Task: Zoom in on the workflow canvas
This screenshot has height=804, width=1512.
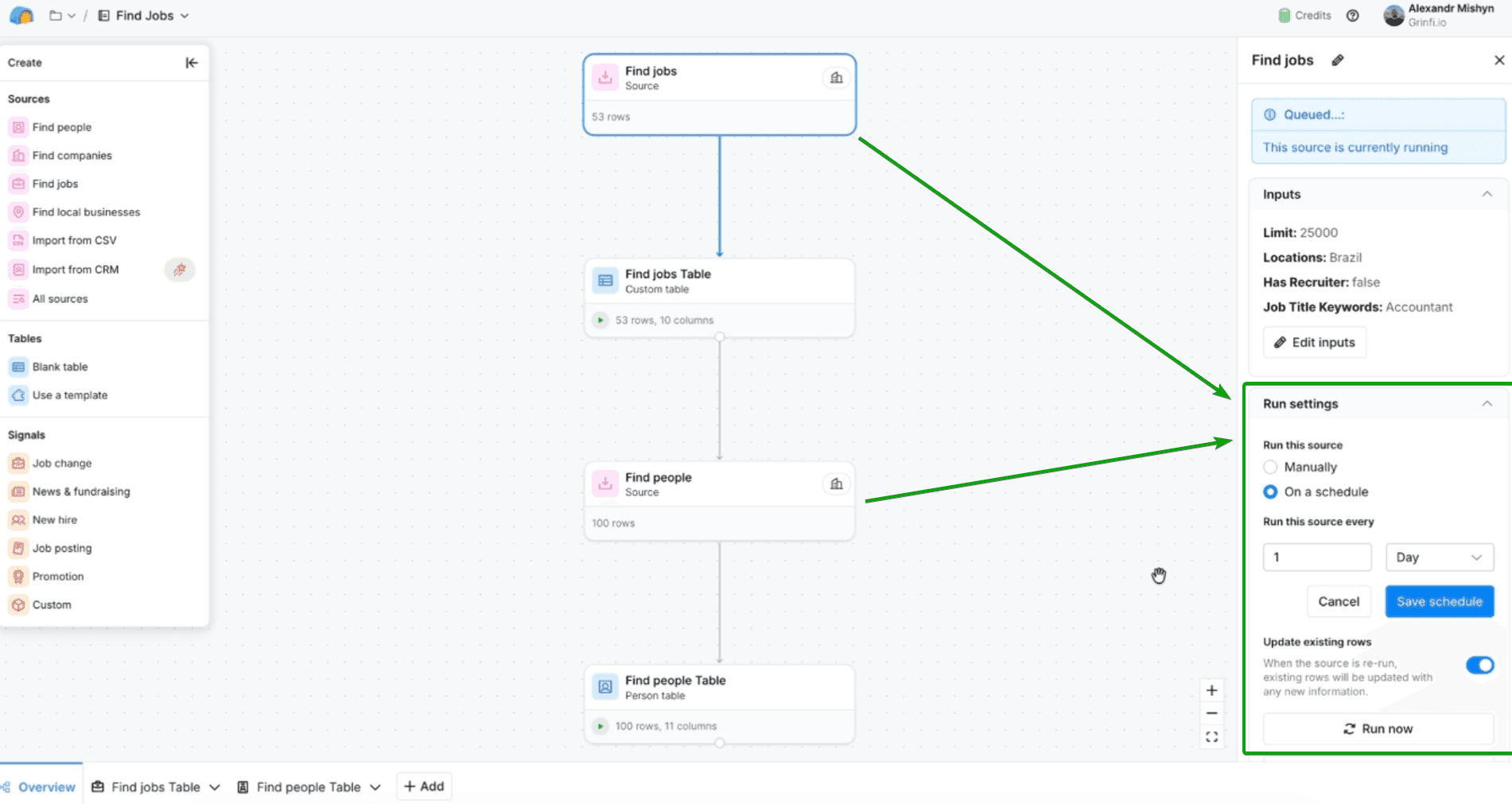Action: click(x=1211, y=690)
